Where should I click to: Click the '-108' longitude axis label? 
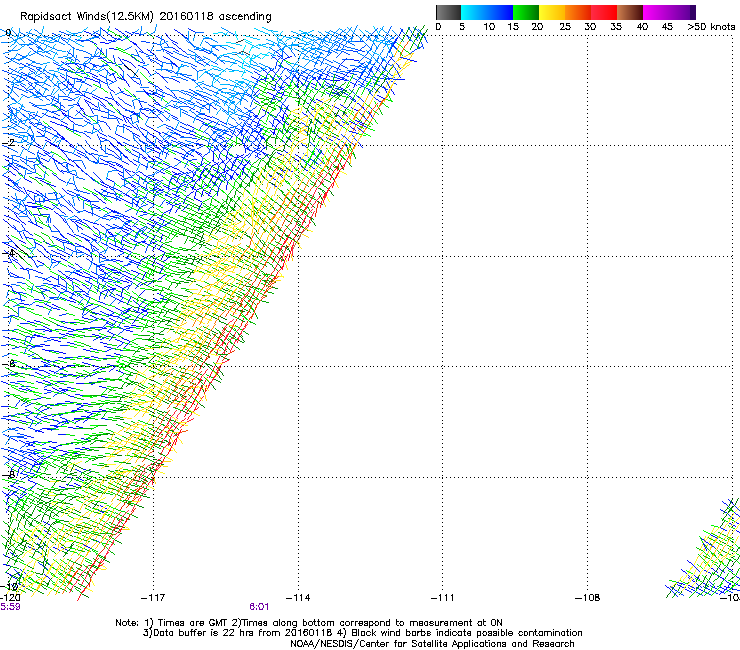pos(587,598)
